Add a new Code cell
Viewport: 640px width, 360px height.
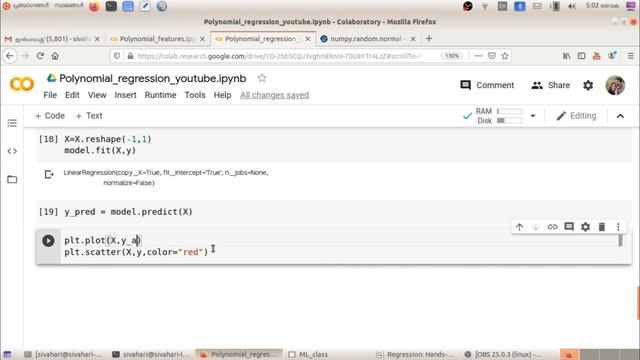coord(50,116)
